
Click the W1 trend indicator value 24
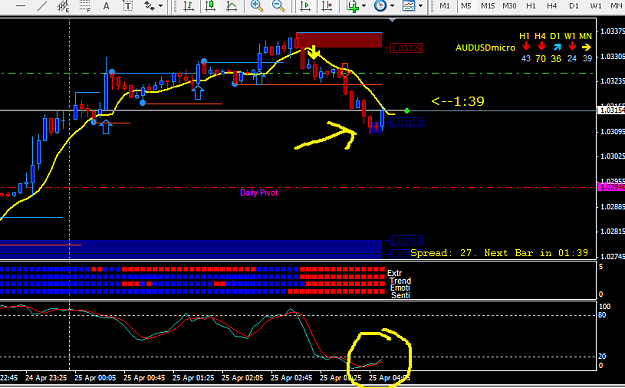click(x=572, y=59)
